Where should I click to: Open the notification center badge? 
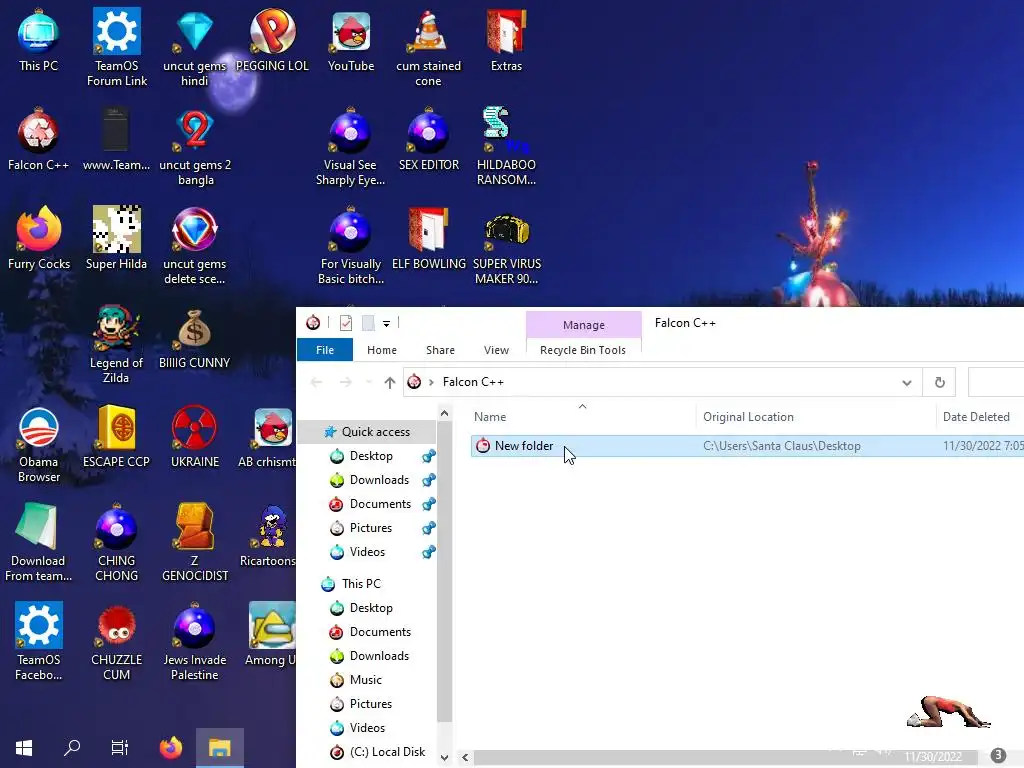point(997,755)
